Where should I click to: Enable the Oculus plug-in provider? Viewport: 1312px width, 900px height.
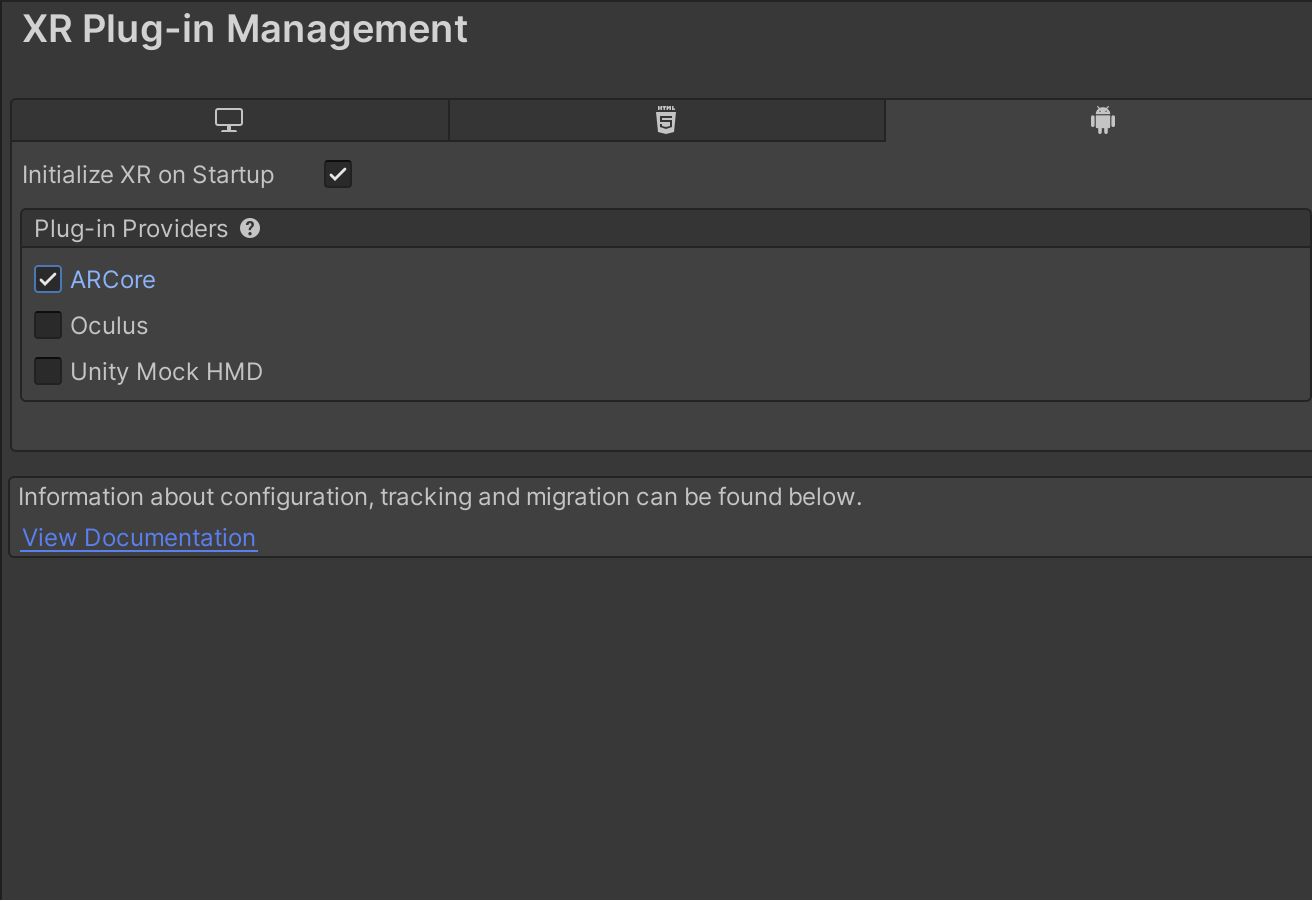(48, 325)
